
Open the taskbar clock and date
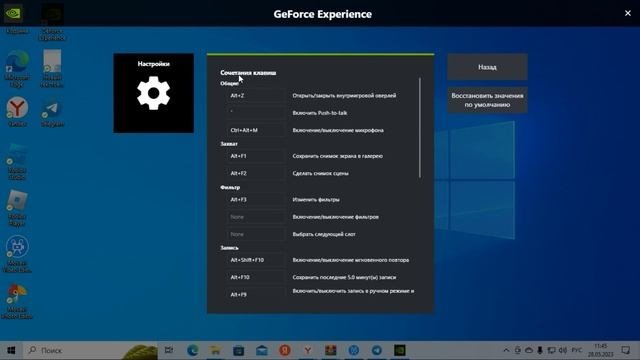click(601, 350)
